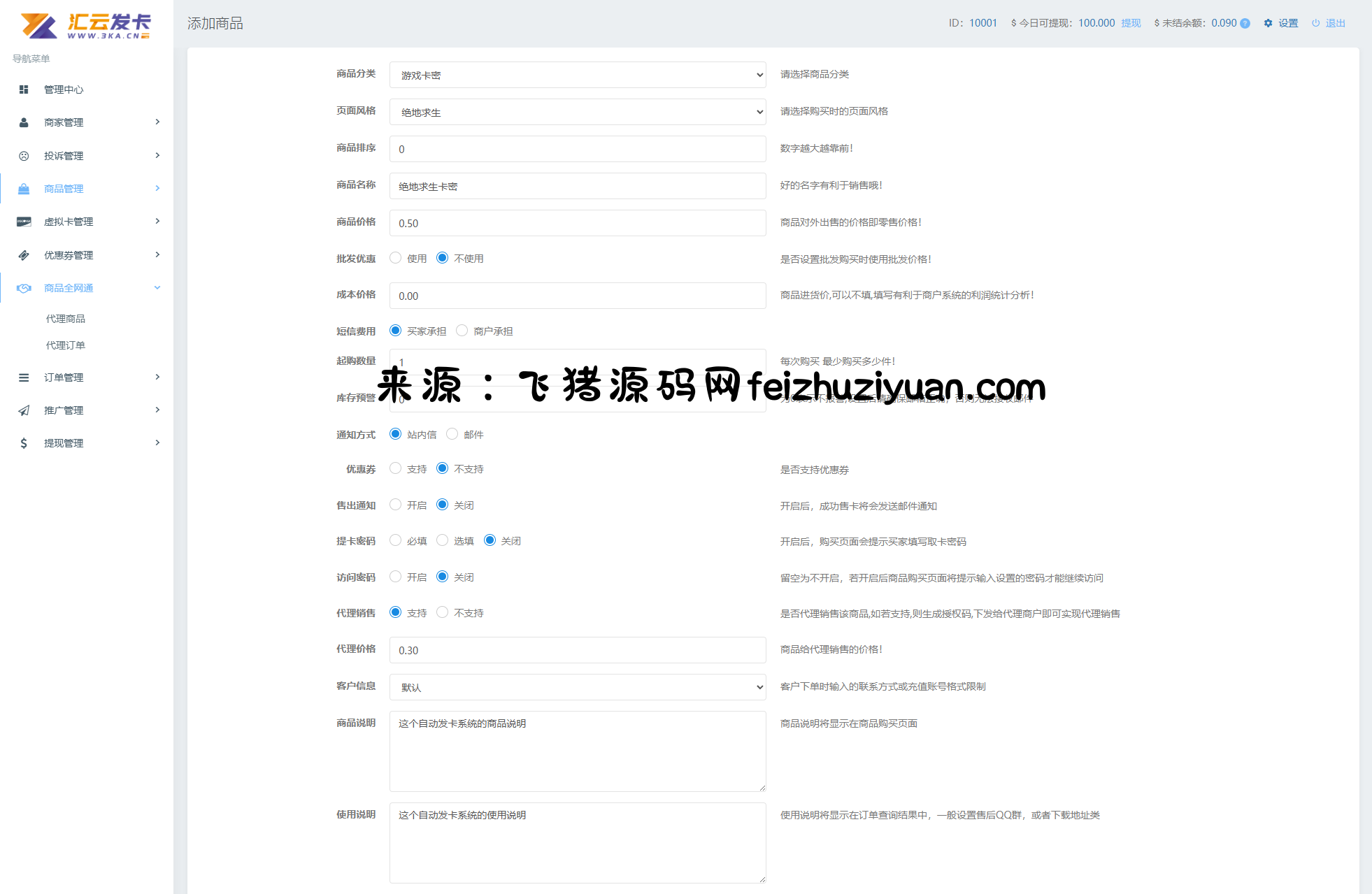This screenshot has height=894, width=1372.
Task: Click the 推广管理 paper-plane icon
Action: (x=24, y=410)
